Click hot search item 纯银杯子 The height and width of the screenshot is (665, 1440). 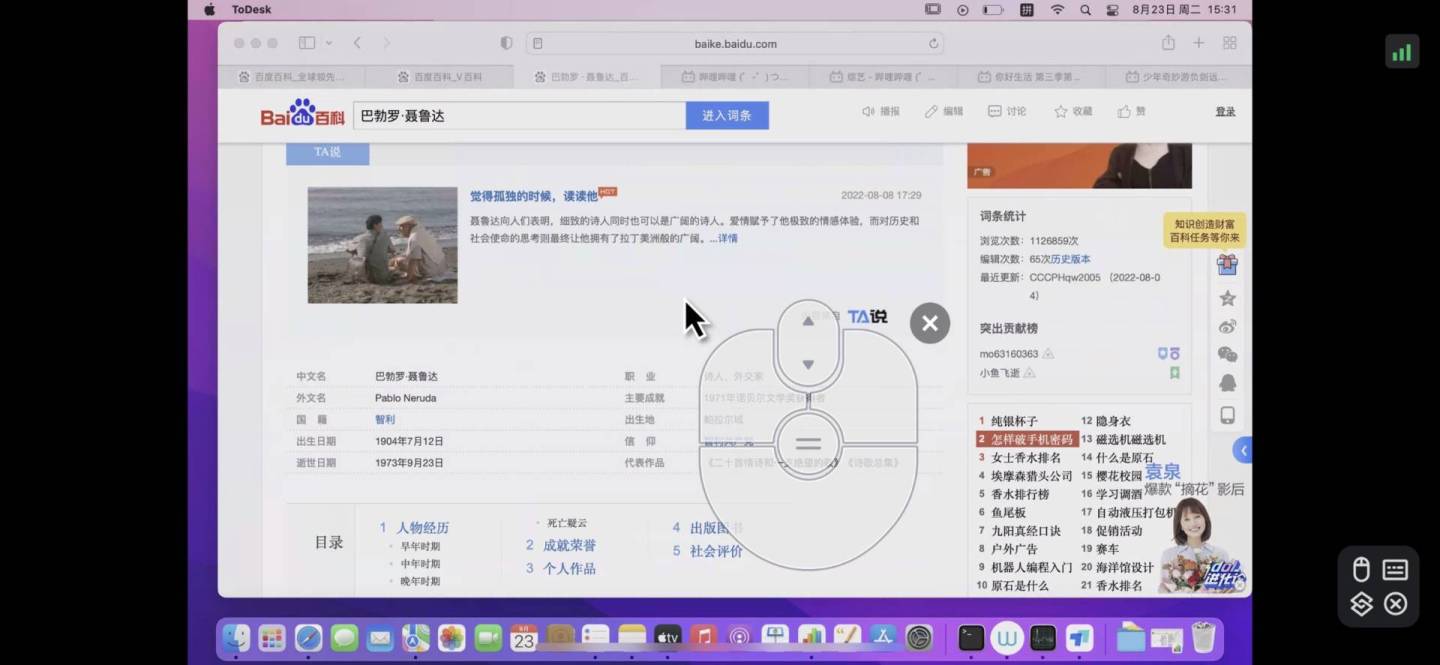click(1014, 422)
